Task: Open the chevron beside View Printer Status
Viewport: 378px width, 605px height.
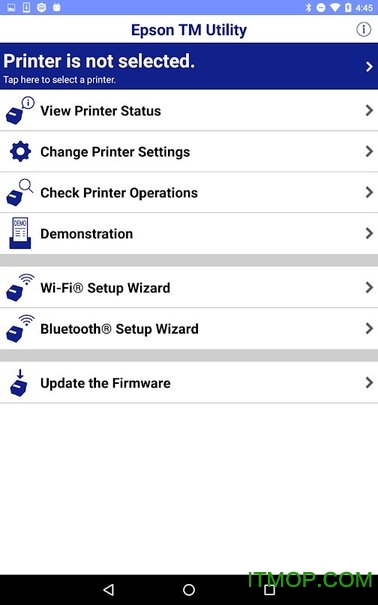Action: coord(369,111)
